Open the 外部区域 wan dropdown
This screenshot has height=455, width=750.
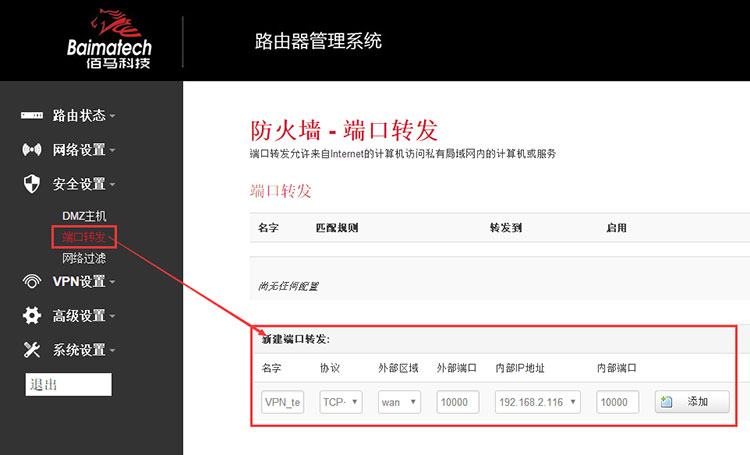pyautogui.click(x=399, y=402)
